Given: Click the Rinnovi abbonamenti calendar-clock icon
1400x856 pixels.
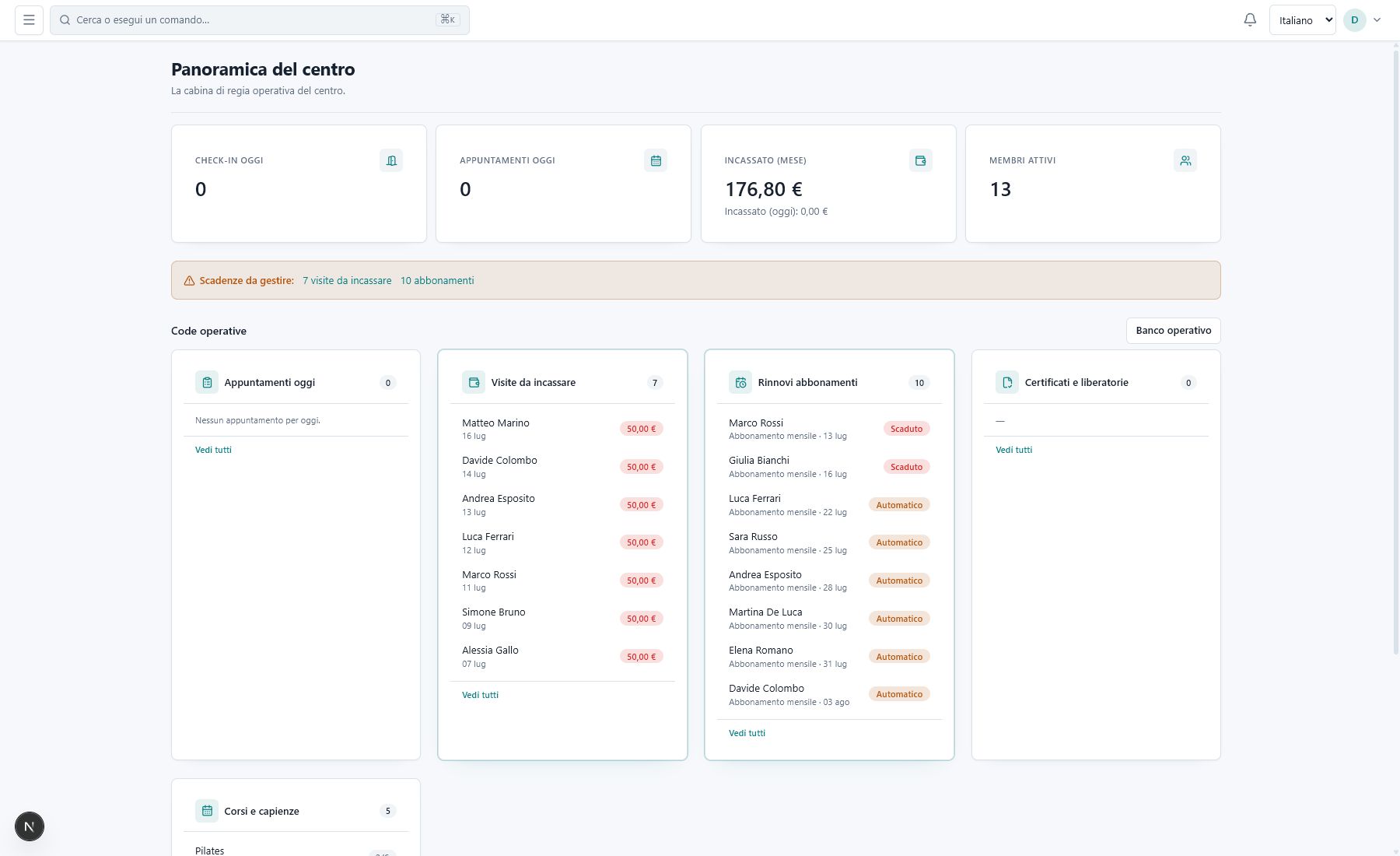Looking at the screenshot, I should coord(740,382).
